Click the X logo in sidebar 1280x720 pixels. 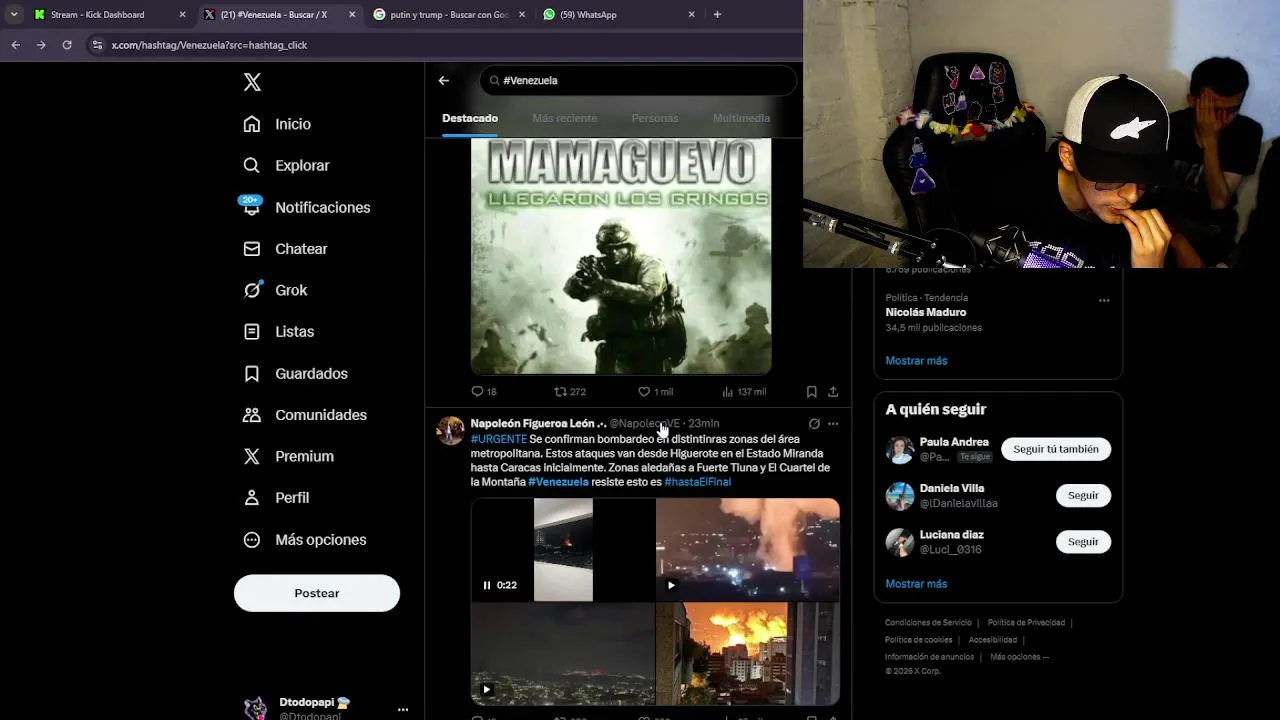point(252,82)
